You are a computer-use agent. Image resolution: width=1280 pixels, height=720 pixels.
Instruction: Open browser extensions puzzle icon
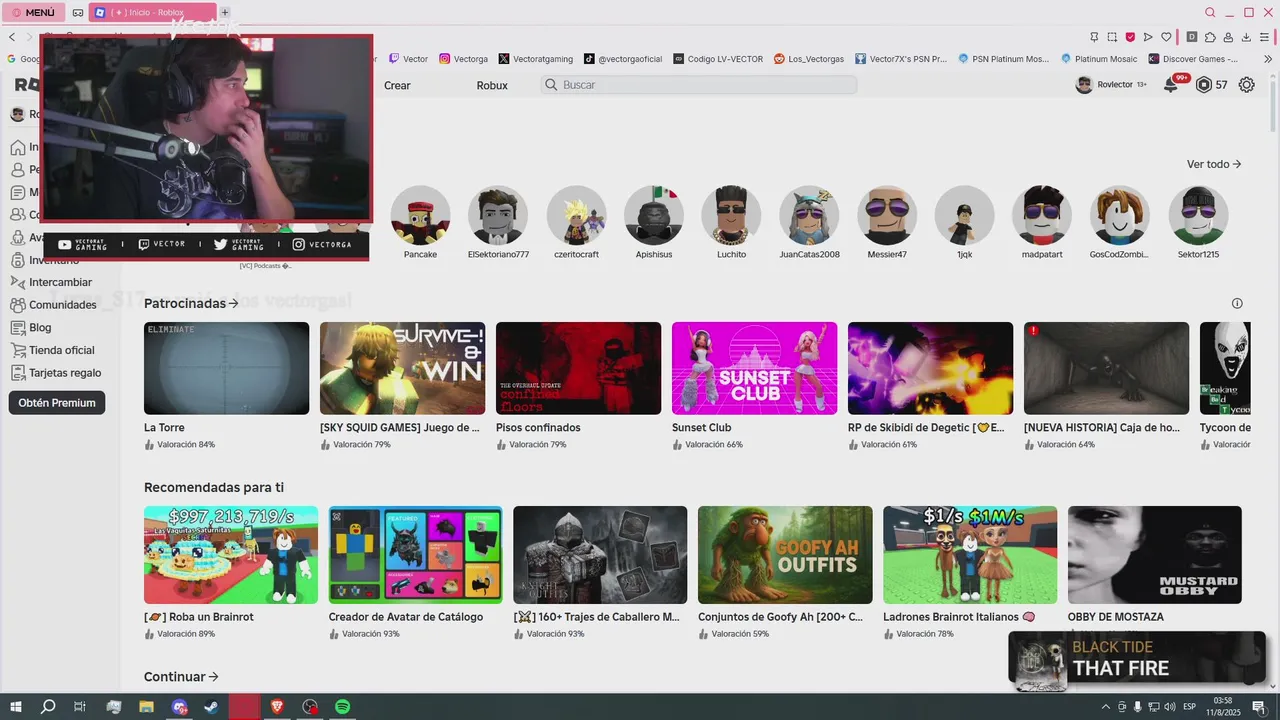1210,37
